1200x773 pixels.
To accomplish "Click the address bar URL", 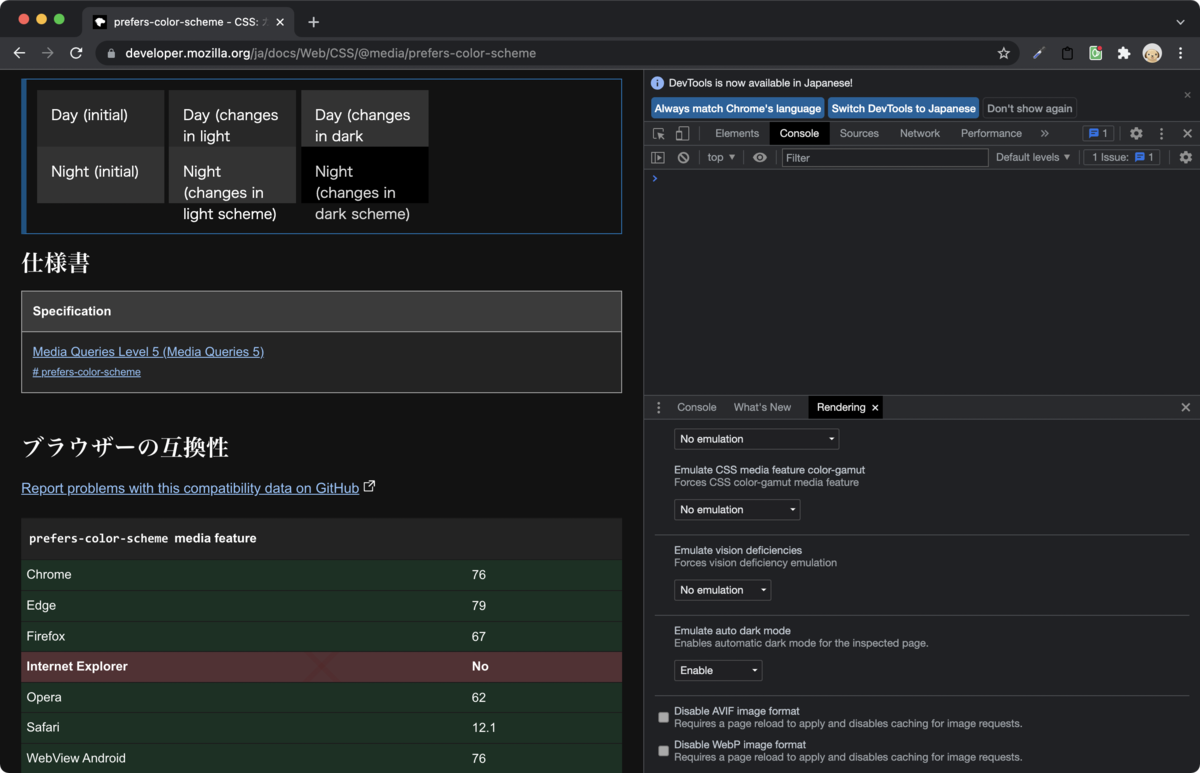I will 331,53.
